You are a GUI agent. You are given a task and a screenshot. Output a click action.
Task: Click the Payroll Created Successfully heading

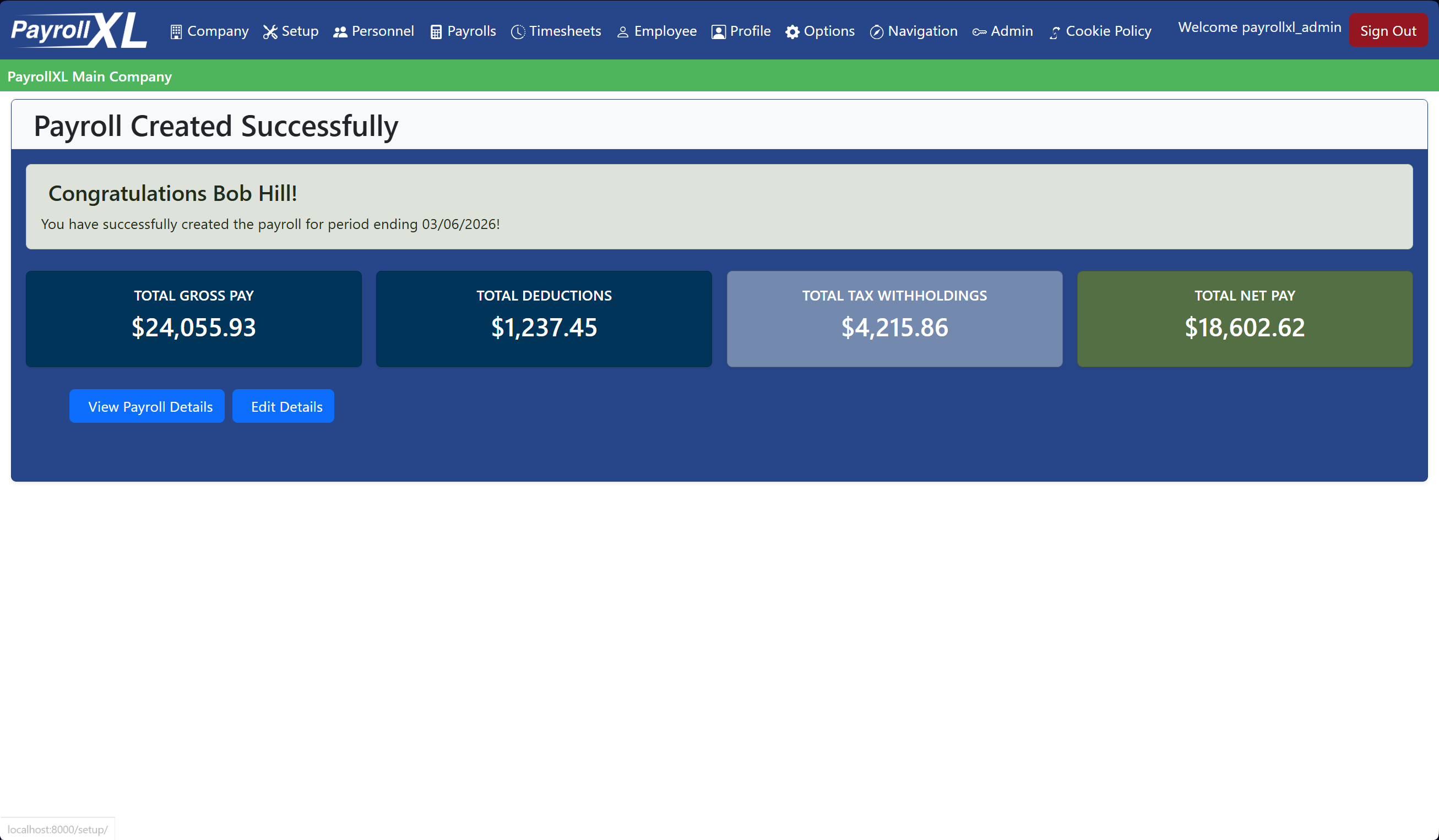pyautogui.click(x=216, y=126)
